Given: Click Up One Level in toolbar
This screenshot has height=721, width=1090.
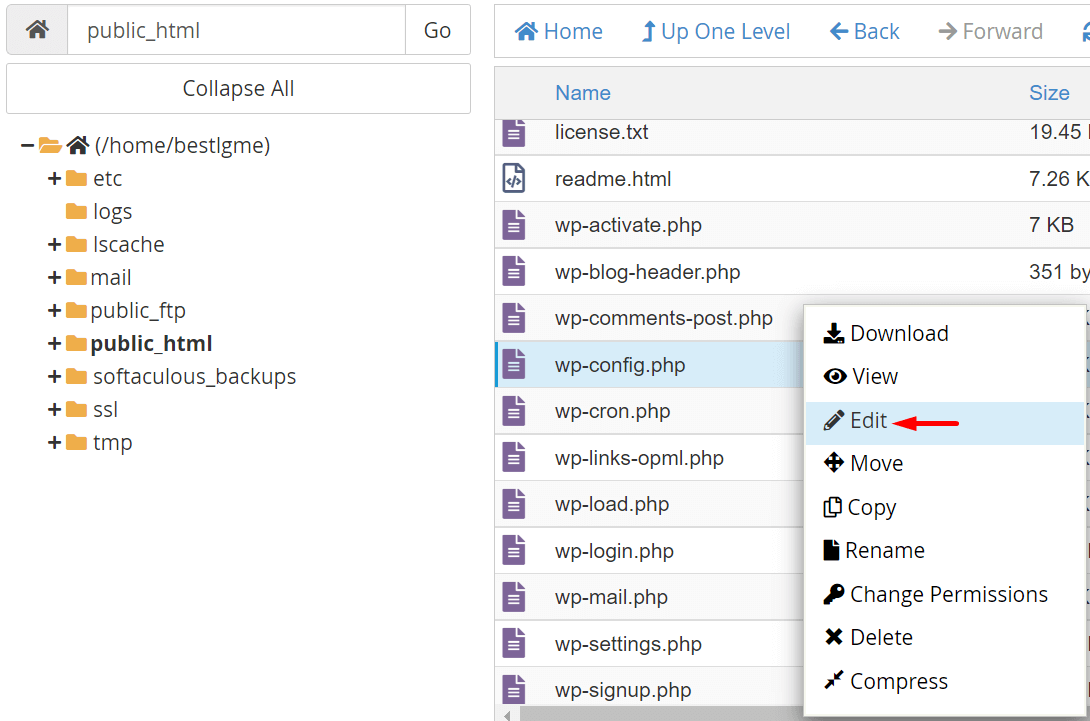Looking at the screenshot, I should [715, 31].
